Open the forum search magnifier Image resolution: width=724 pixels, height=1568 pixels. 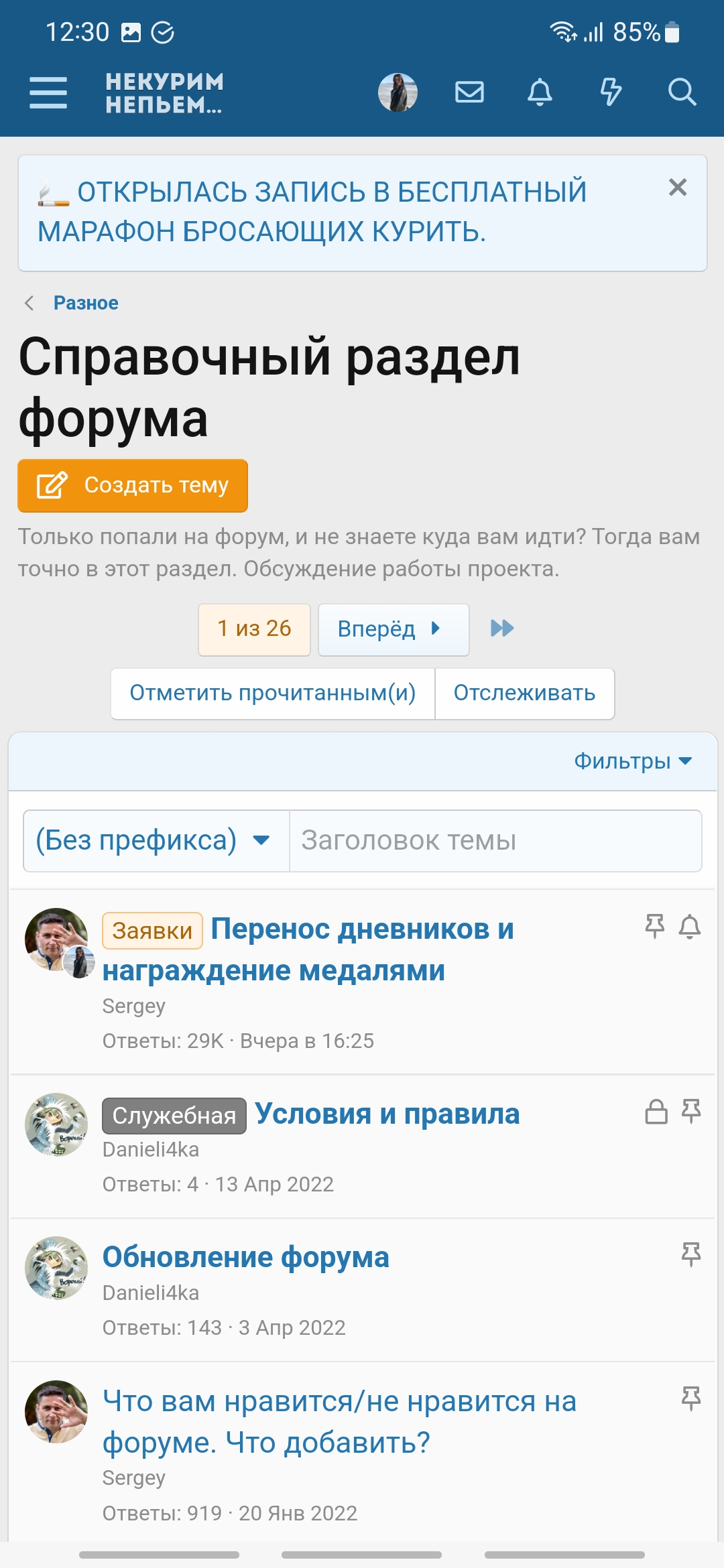[682, 92]
